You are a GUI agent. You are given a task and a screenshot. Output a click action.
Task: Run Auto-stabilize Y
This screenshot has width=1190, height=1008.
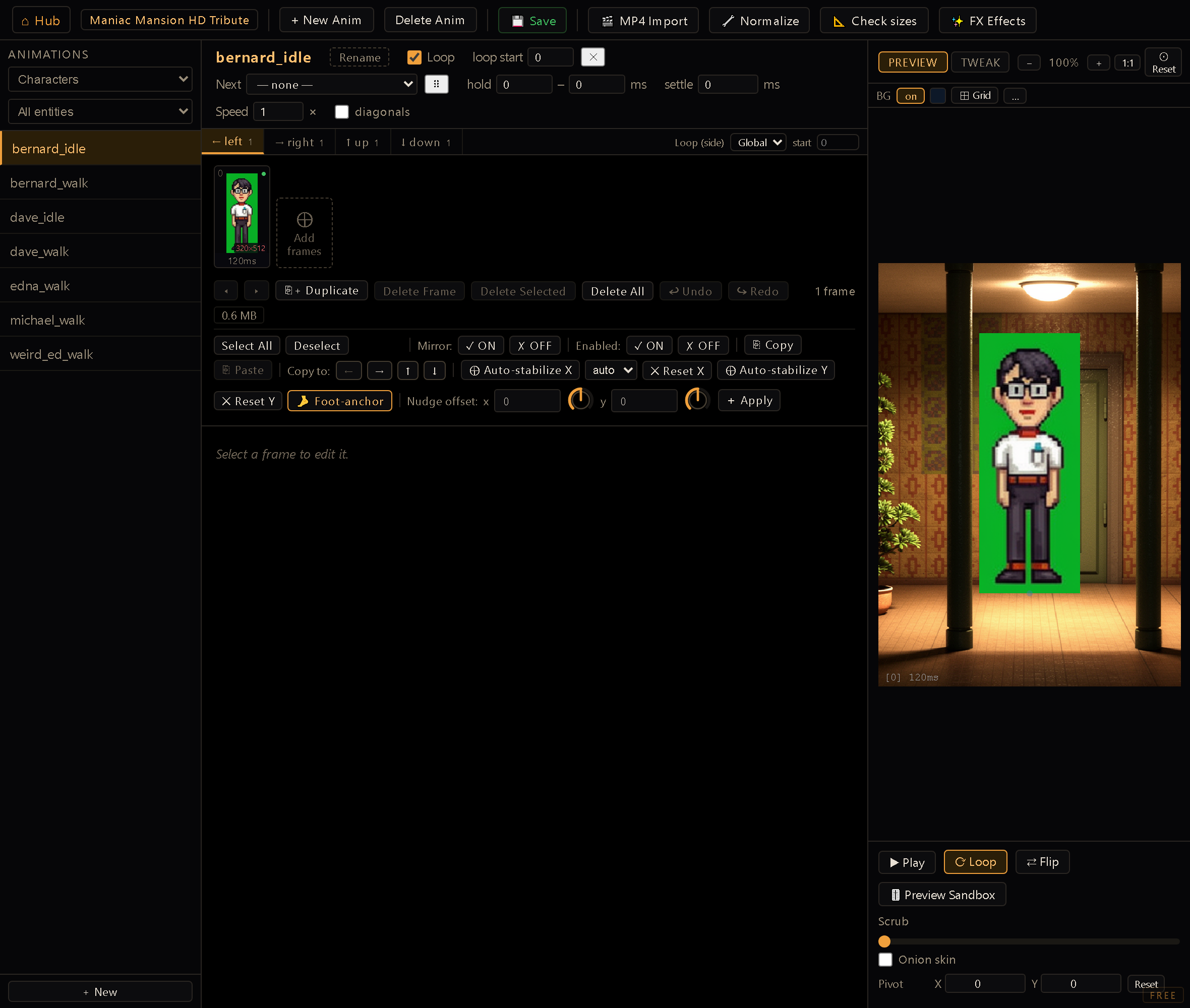coord(776,370)
